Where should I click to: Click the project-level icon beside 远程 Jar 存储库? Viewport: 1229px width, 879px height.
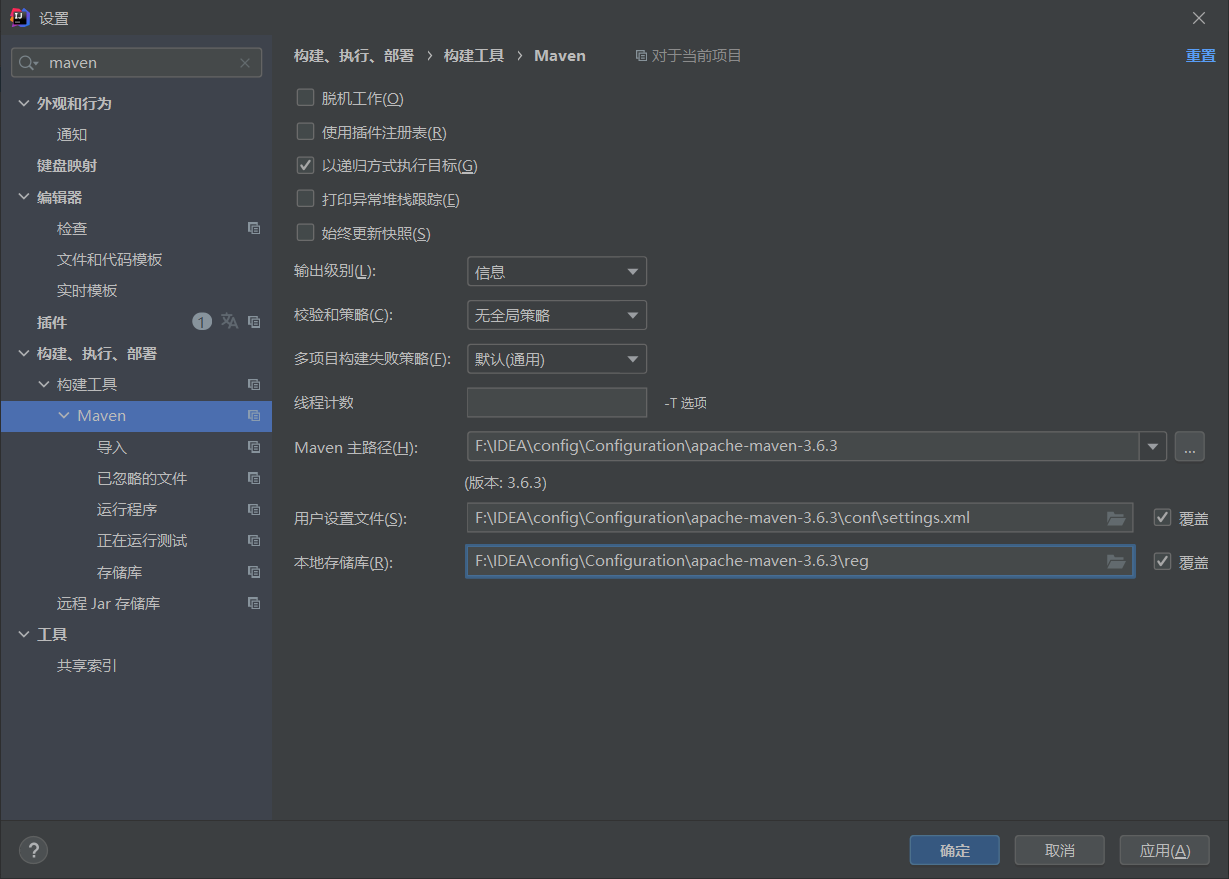[254, 603]
